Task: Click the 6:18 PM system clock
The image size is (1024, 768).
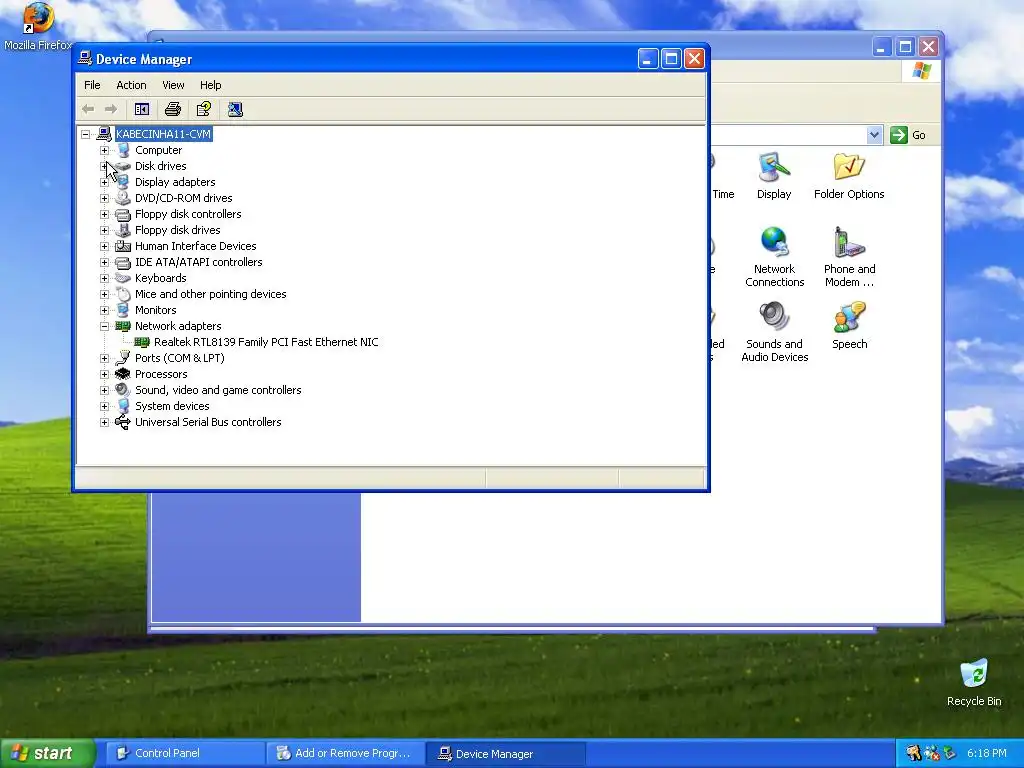Action: click(987, 753)
